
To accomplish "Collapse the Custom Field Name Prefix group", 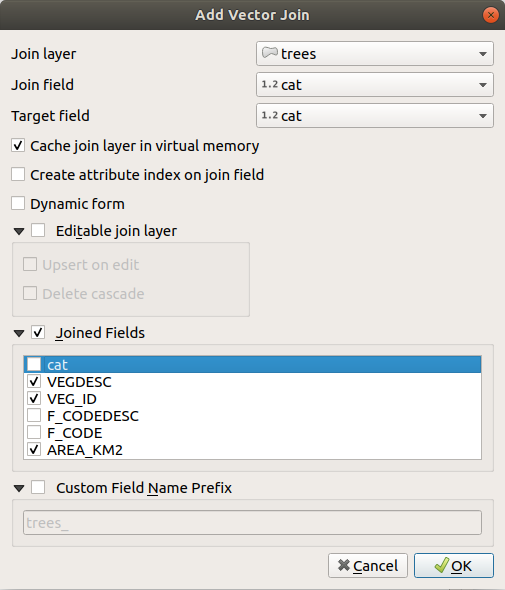I will [19, 488].
